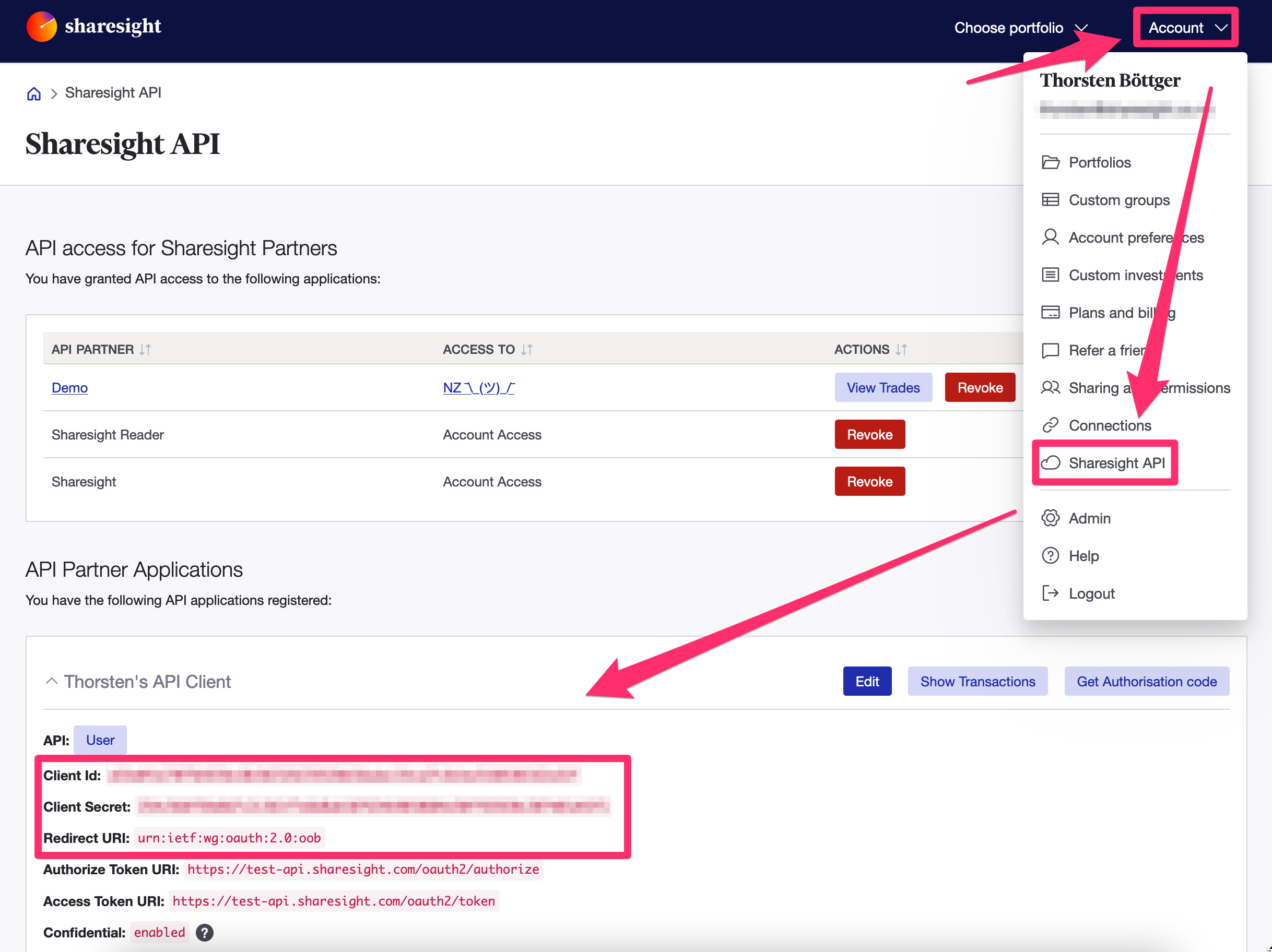This screenshot has height=952, width=1272.
Task: Revoke access in the Sharesight row
Action: (870, 482)
